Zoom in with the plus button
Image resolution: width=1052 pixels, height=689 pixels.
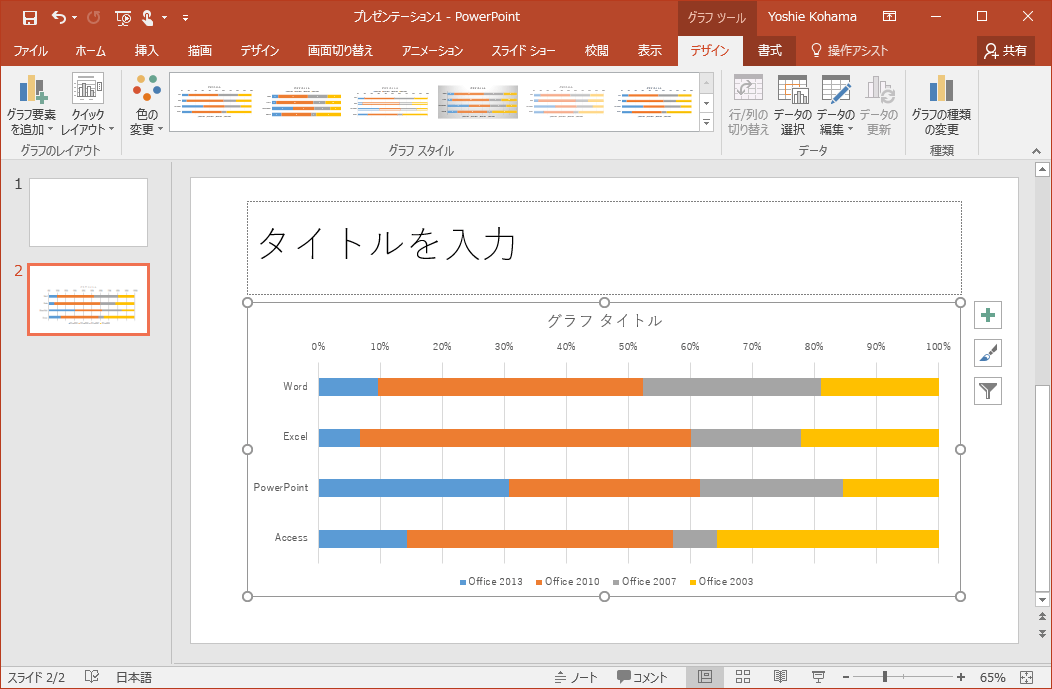[x=961, y=678]
